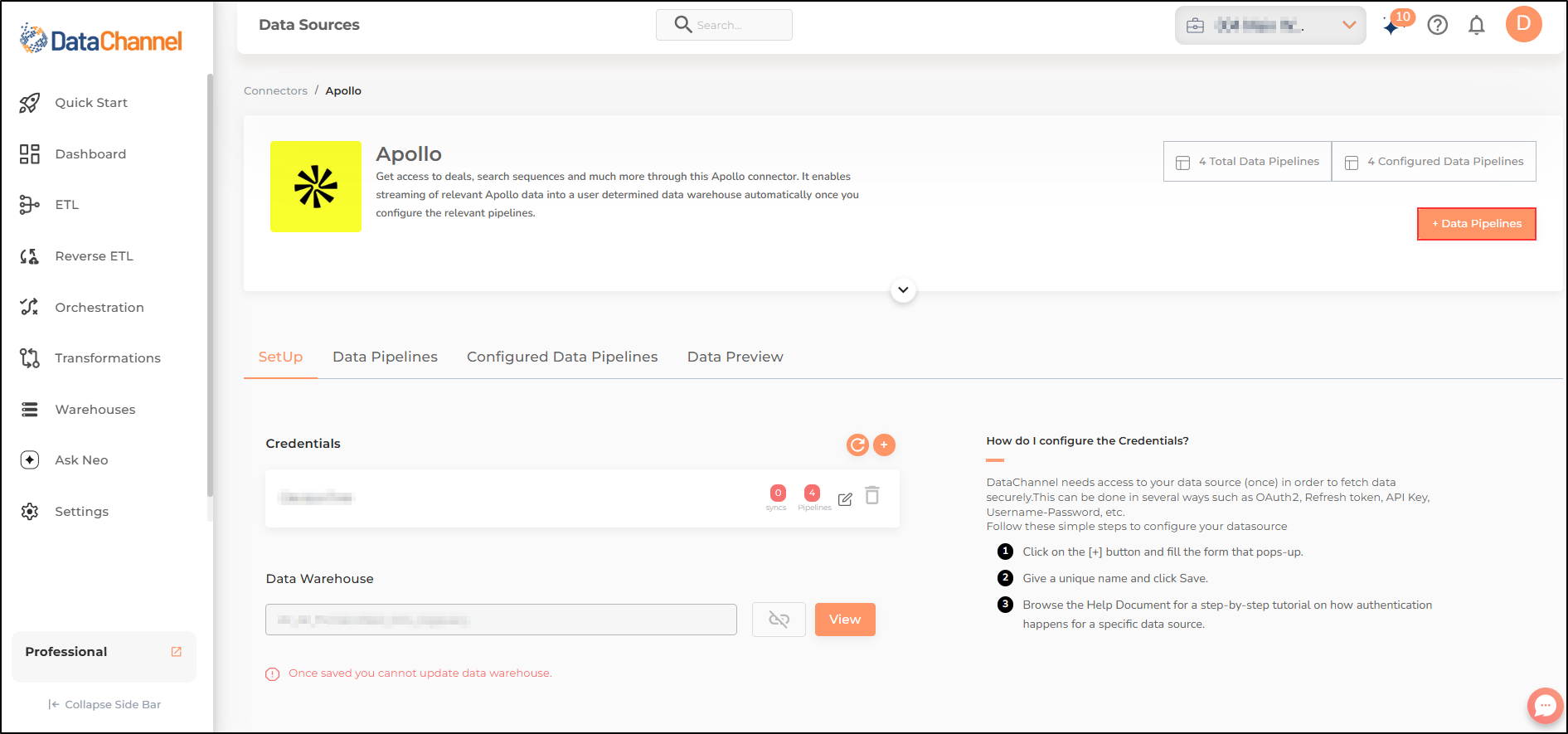Click the Ask Neo sparkle icon
Screen dimensions: 1568x734
coord(30,460)
